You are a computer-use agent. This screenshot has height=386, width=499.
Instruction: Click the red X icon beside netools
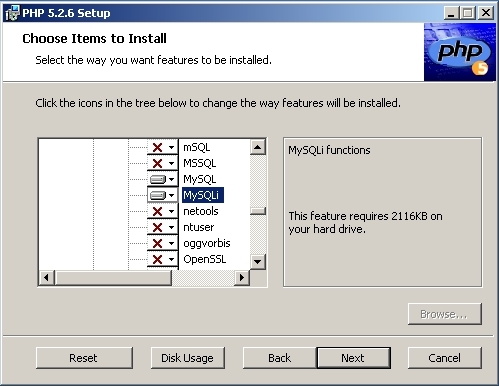[x=157, y=211]
